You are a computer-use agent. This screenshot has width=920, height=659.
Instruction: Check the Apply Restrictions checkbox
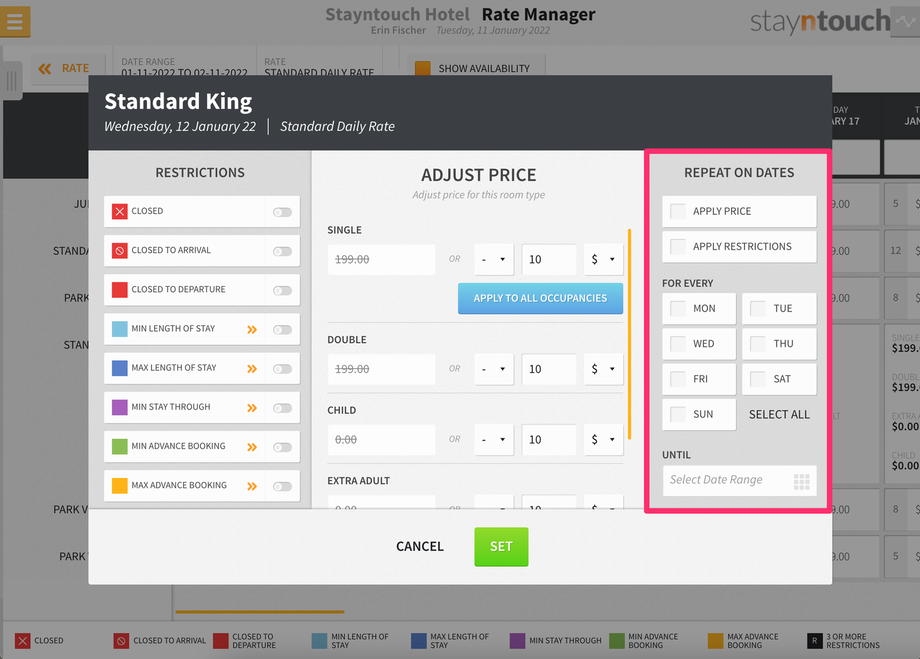[x=678, y=246]
